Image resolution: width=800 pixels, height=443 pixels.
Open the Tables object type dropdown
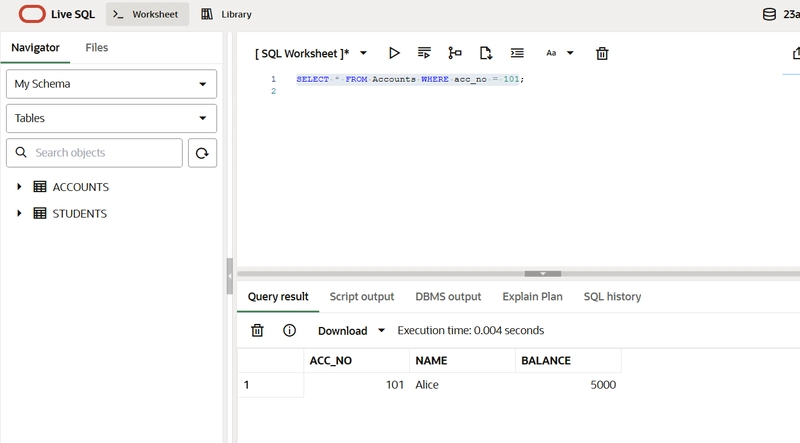tap(111, 118)
